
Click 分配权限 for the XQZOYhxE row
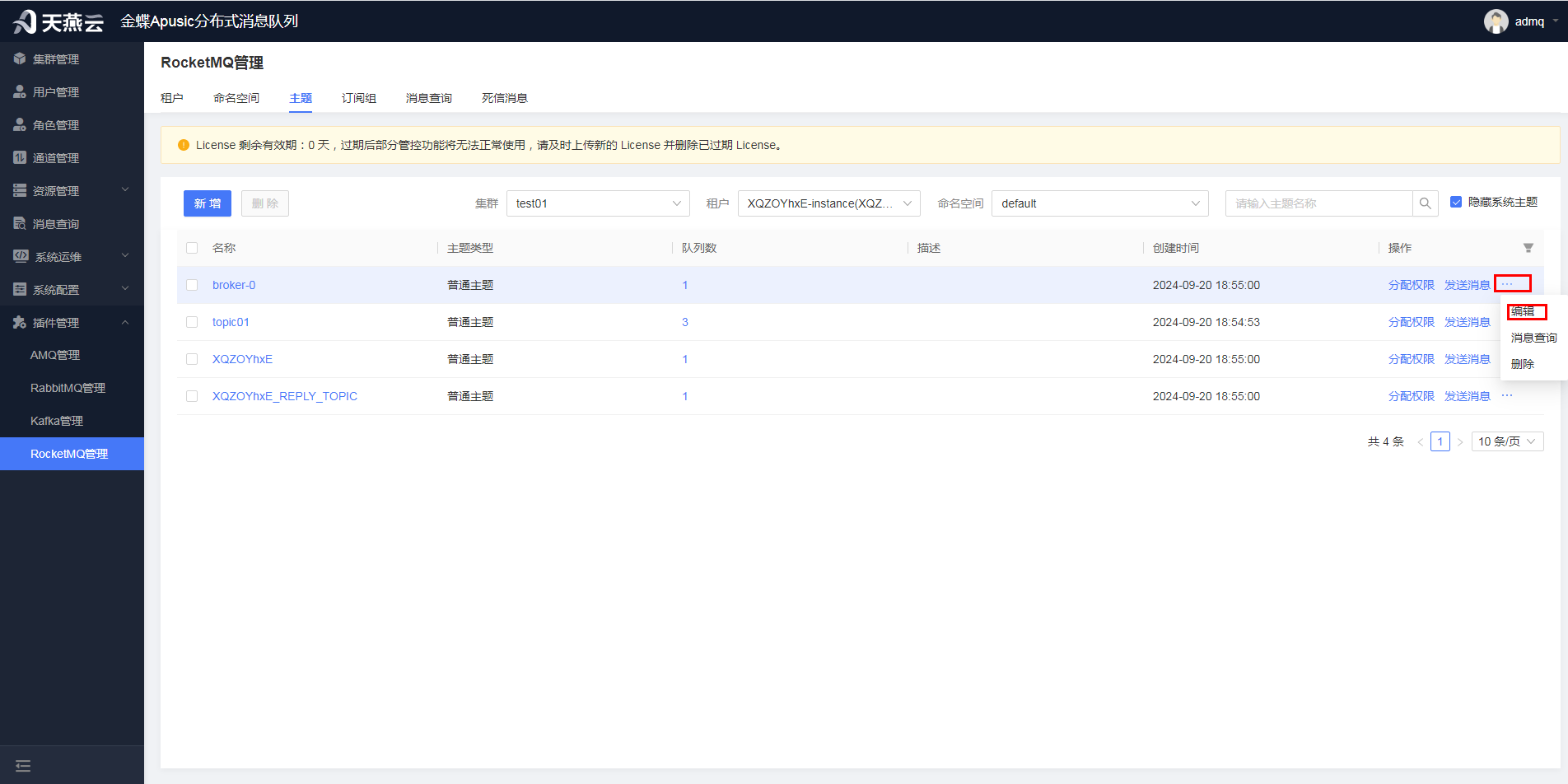[x=1412, y=359]
